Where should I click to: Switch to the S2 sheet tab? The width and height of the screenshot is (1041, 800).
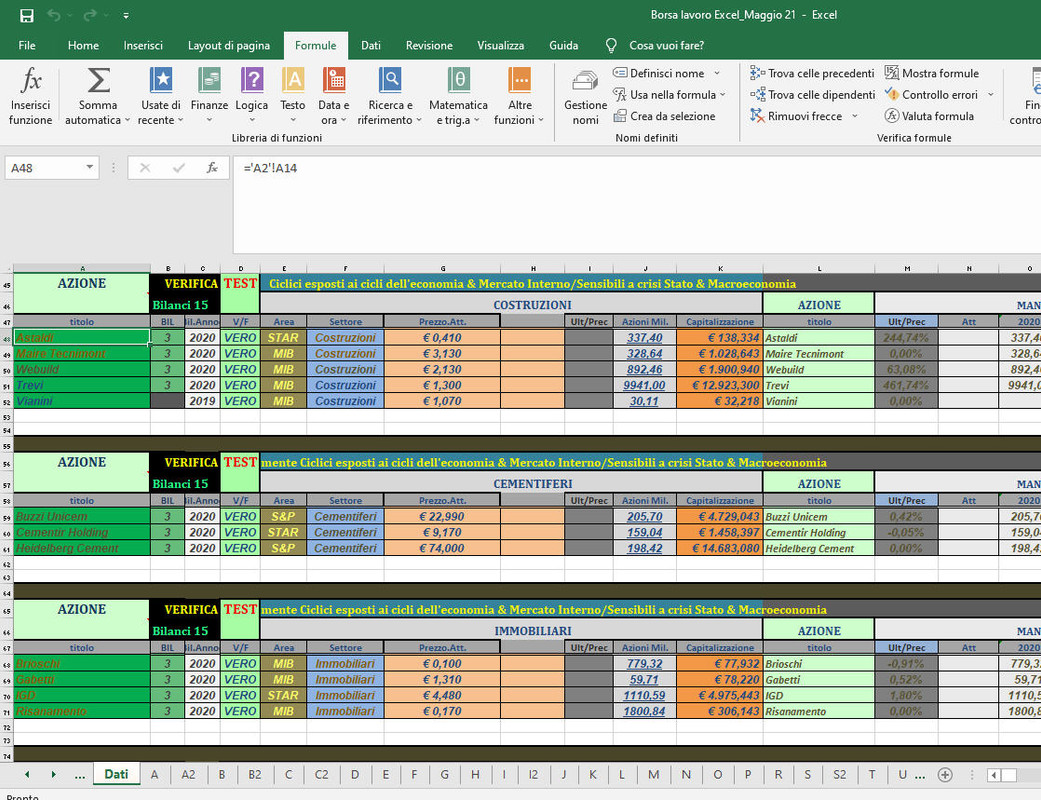click(x=839, y=775)
